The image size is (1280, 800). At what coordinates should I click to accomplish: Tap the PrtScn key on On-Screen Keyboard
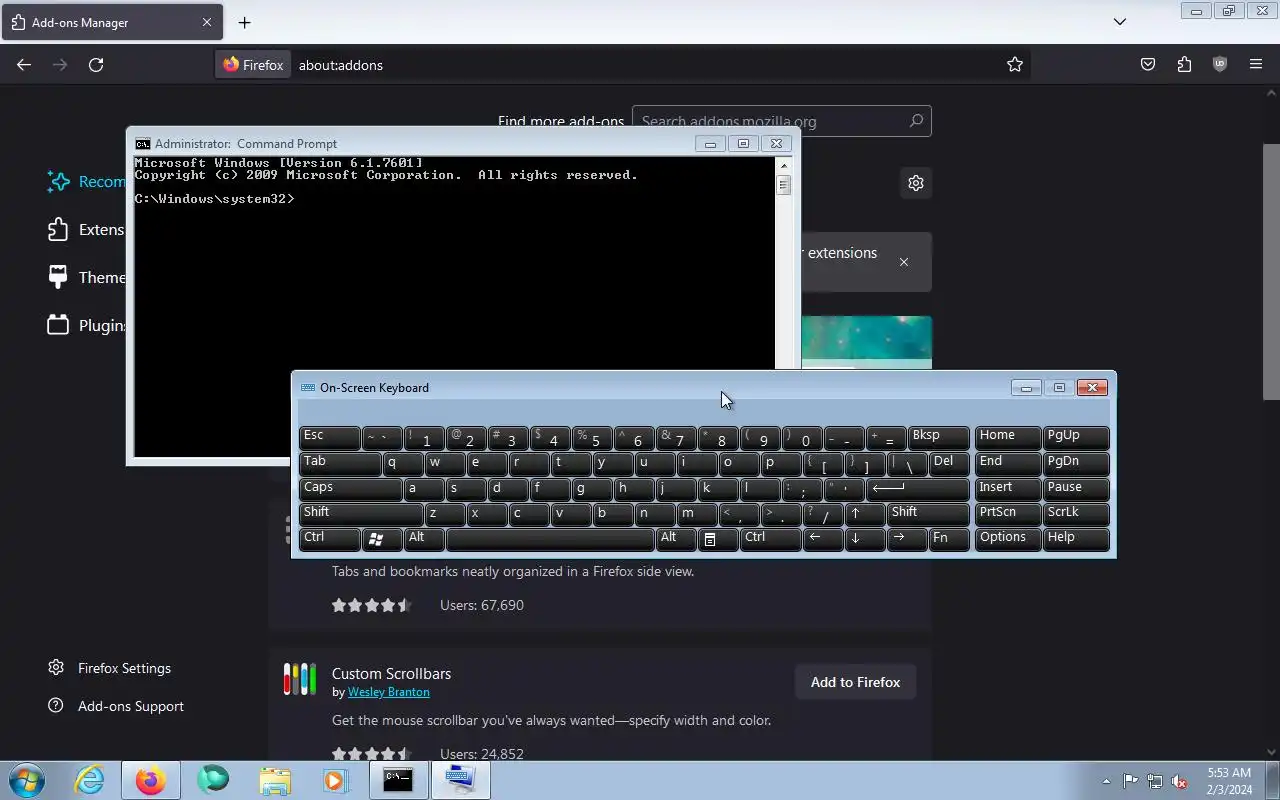1007,514
